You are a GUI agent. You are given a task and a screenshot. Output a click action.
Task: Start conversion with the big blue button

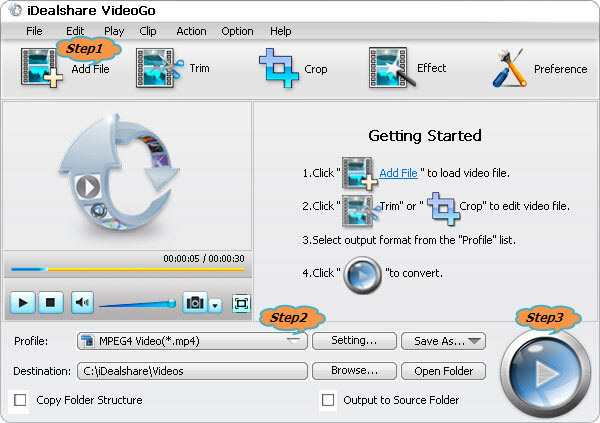click(545, 373)
